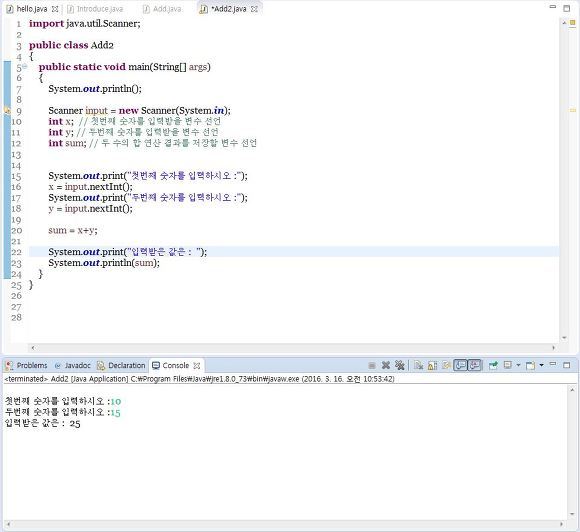Switch to the Add.java editor tab
This screenshot has height=532, width=580.
[162, 9]
